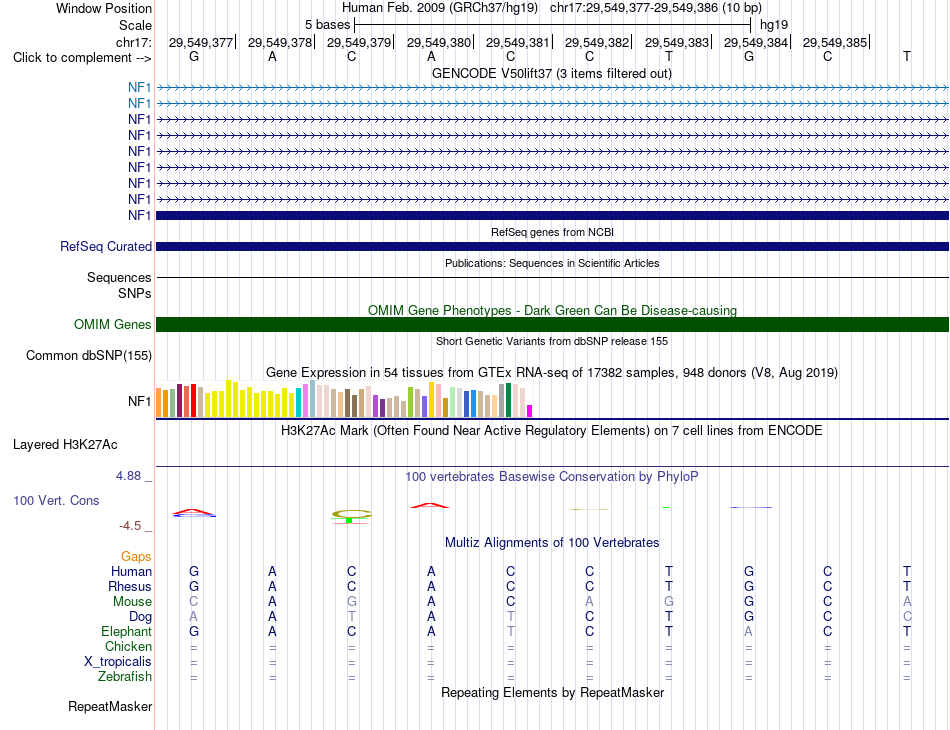This screenshot has width=950, height=730.
Task: Click the Mouse alignment row label
Action: click(132, 602)
